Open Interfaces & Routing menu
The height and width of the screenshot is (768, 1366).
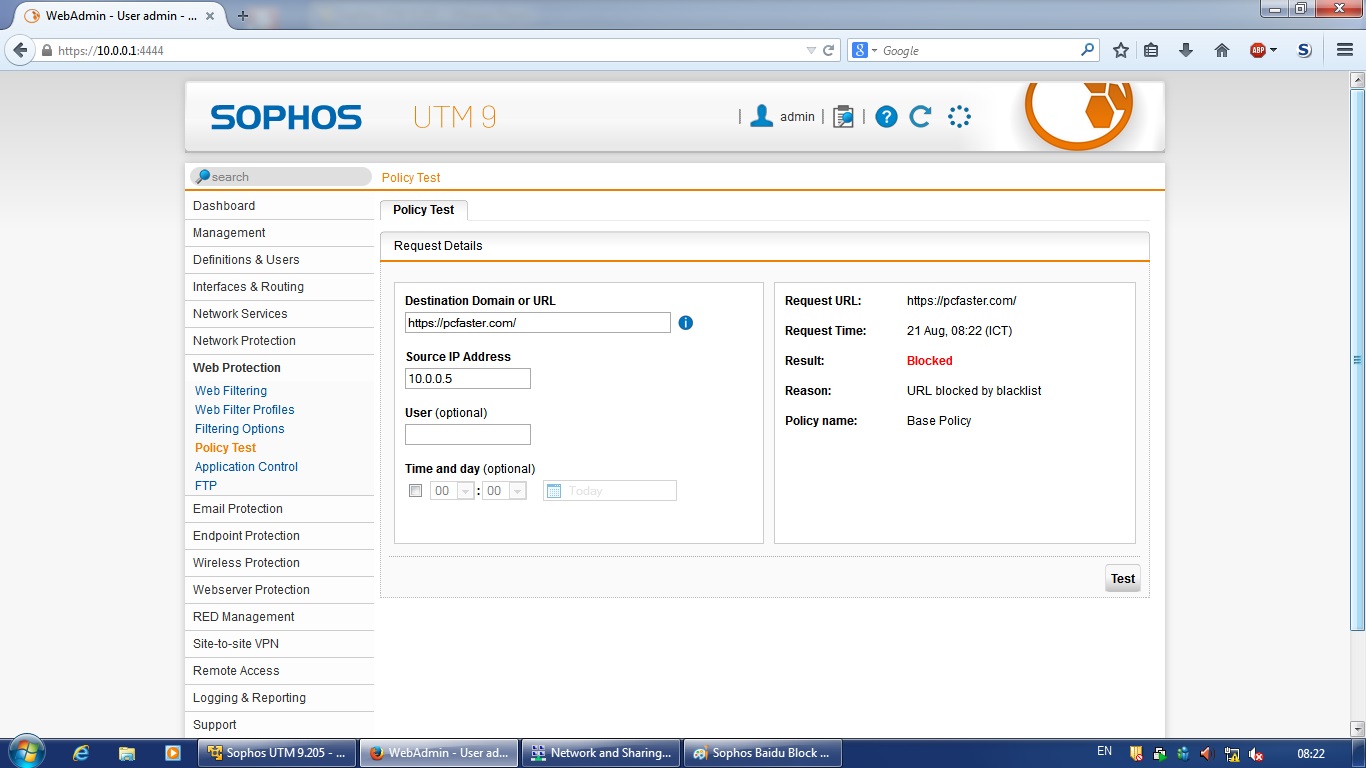(x=279, y=287)
